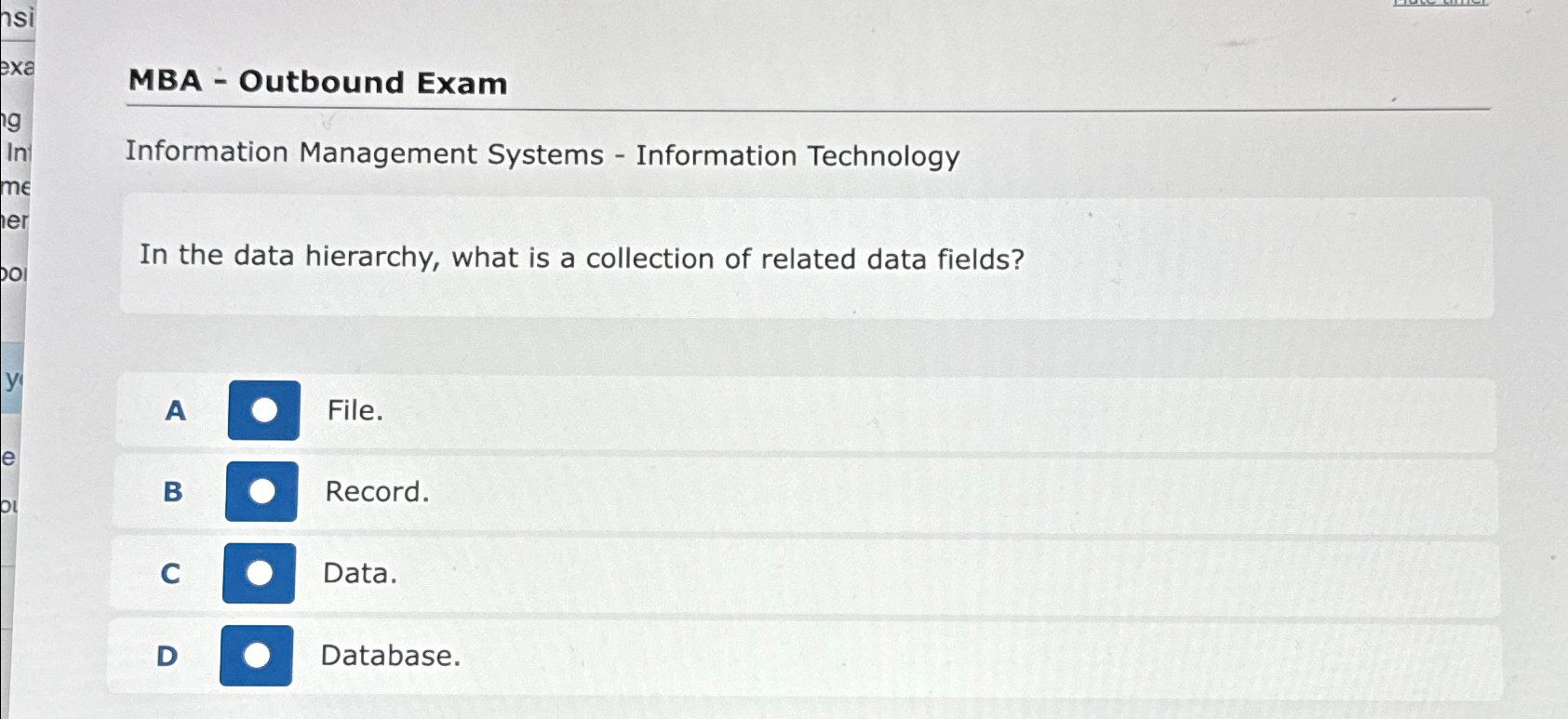Select radio button for option D "Database."
Screen dimensions: 1568x719
pyautogui.click(x=256, y=656)
